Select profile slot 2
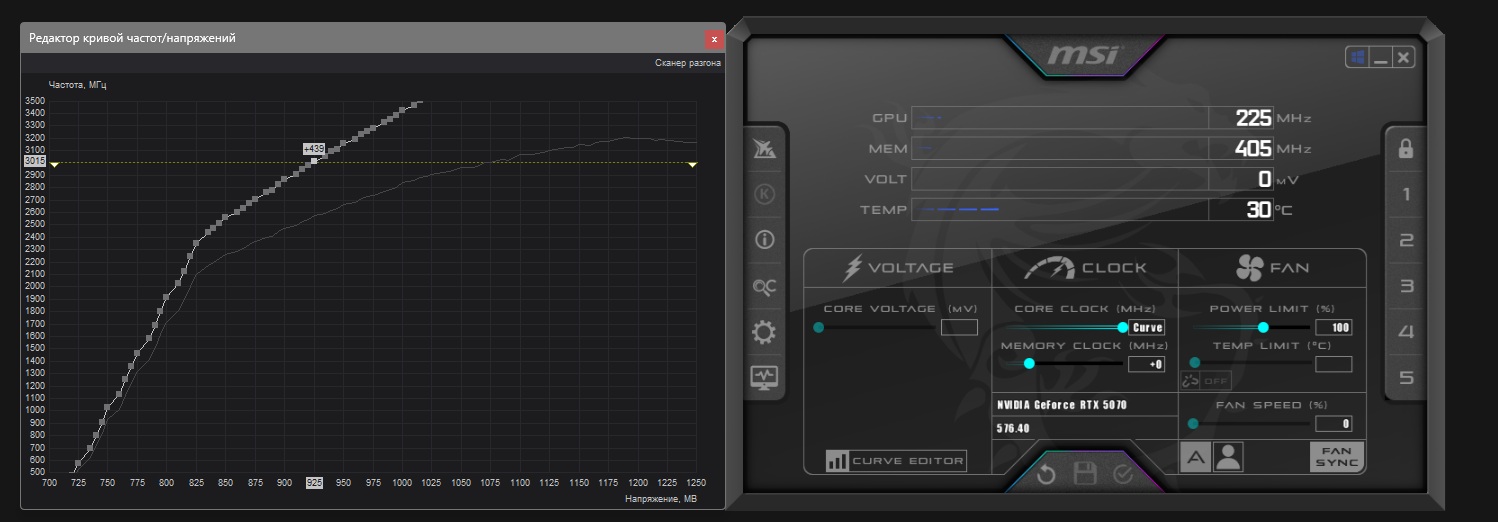This screenshot has width=1498, height=522. [x=1406, y=240]
